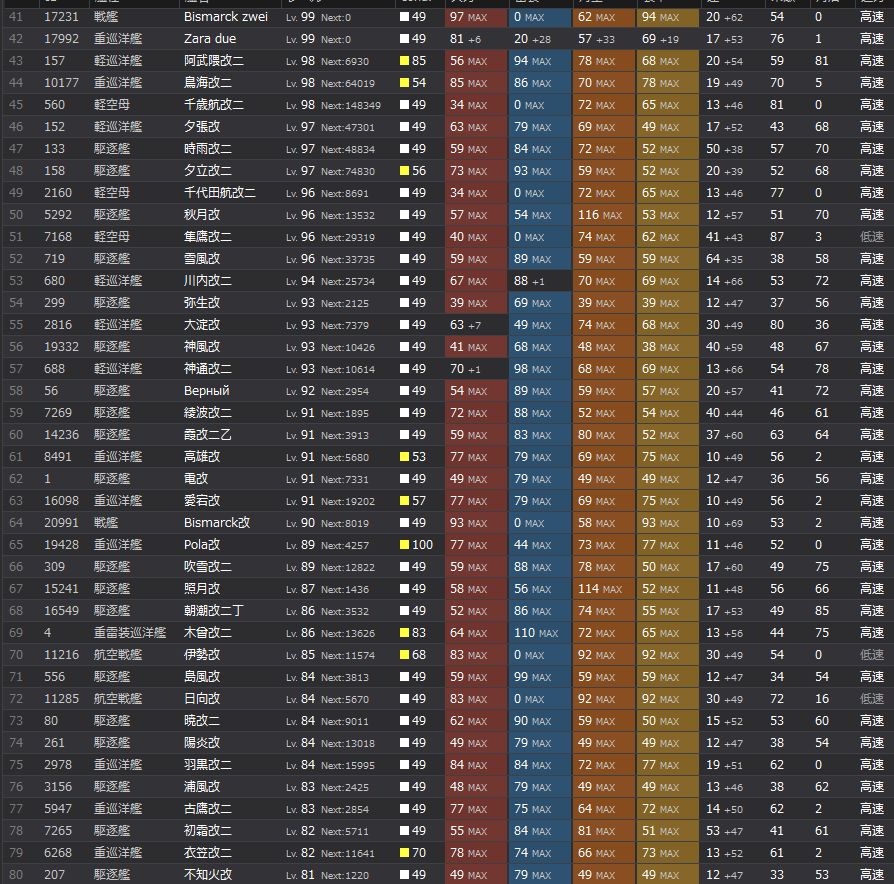Click the ship ID 19332
Image resolution: width=894 pixels, height=884 pixels.
pyautogui.click(x=61, y=347)
